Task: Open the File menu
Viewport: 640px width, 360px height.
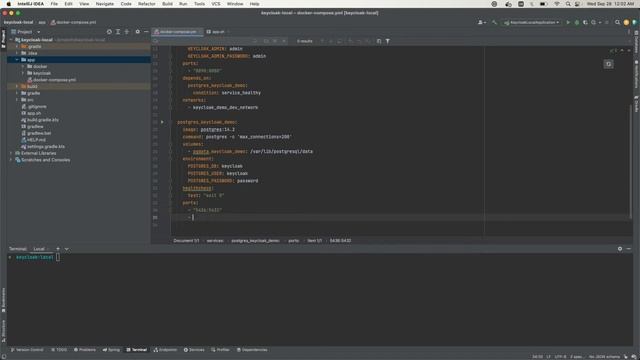Action: (54, 4)
